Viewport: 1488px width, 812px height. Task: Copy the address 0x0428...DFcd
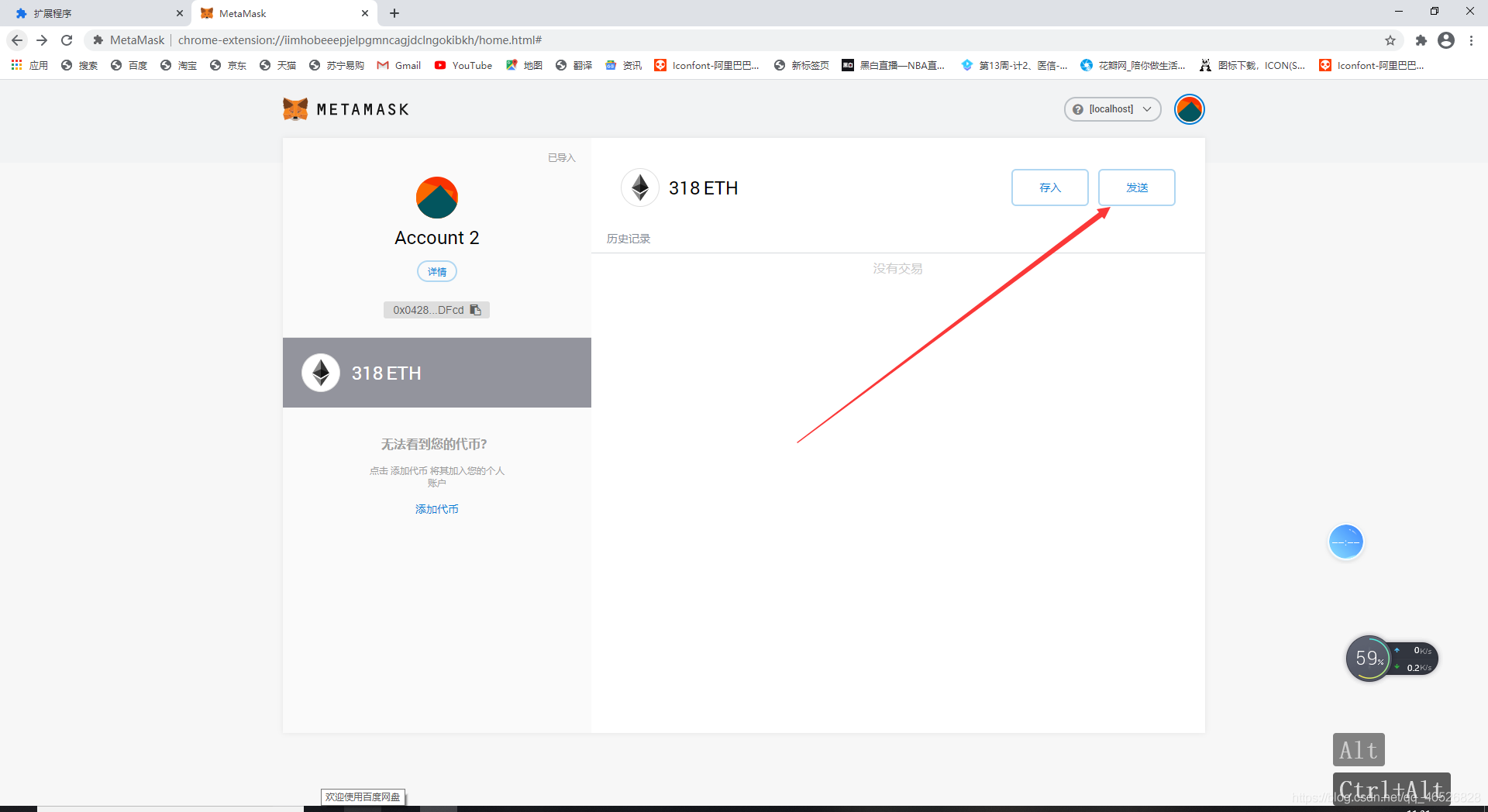(436, 310)
